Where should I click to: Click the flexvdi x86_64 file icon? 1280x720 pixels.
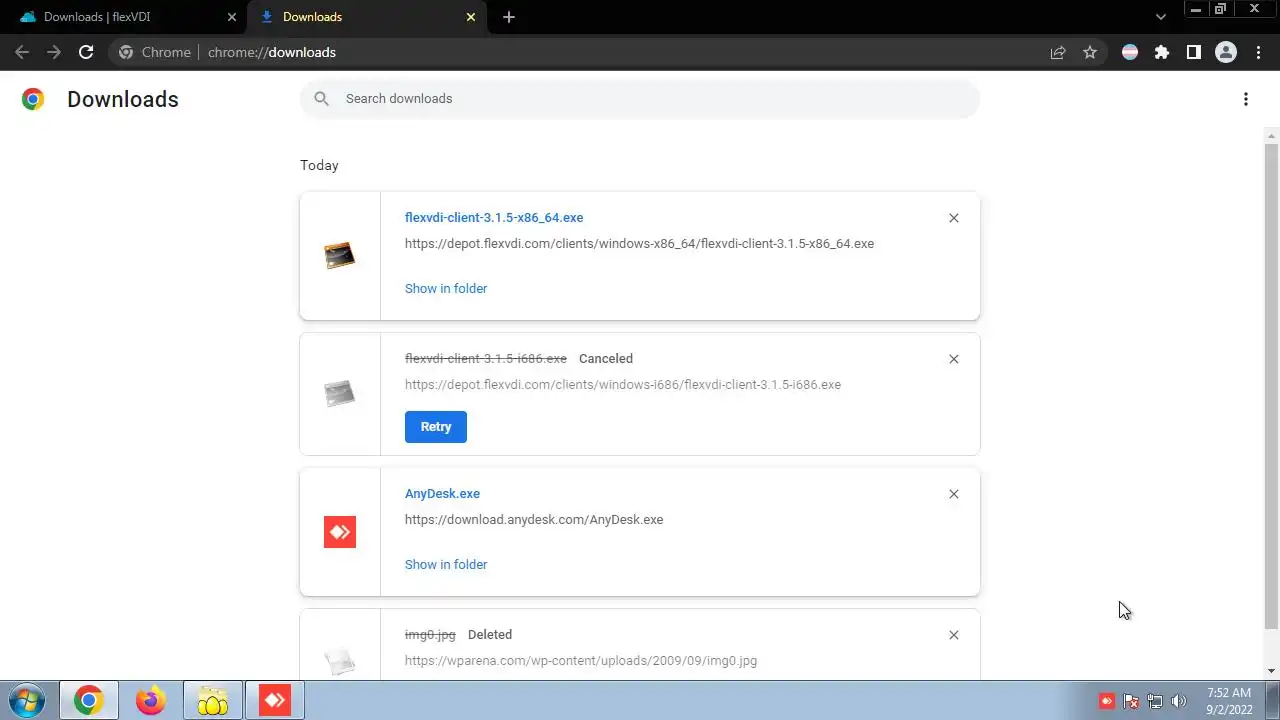pos(340,256)
